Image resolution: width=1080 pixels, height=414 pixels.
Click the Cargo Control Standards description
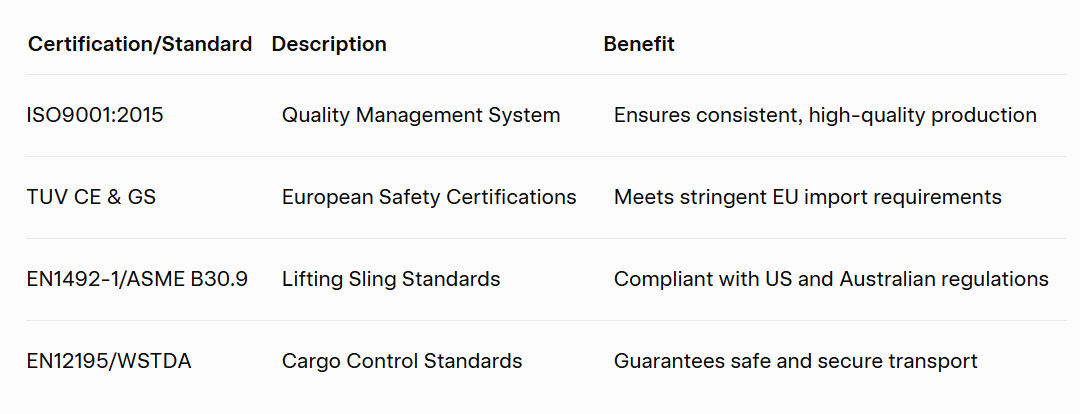[402, 361]
